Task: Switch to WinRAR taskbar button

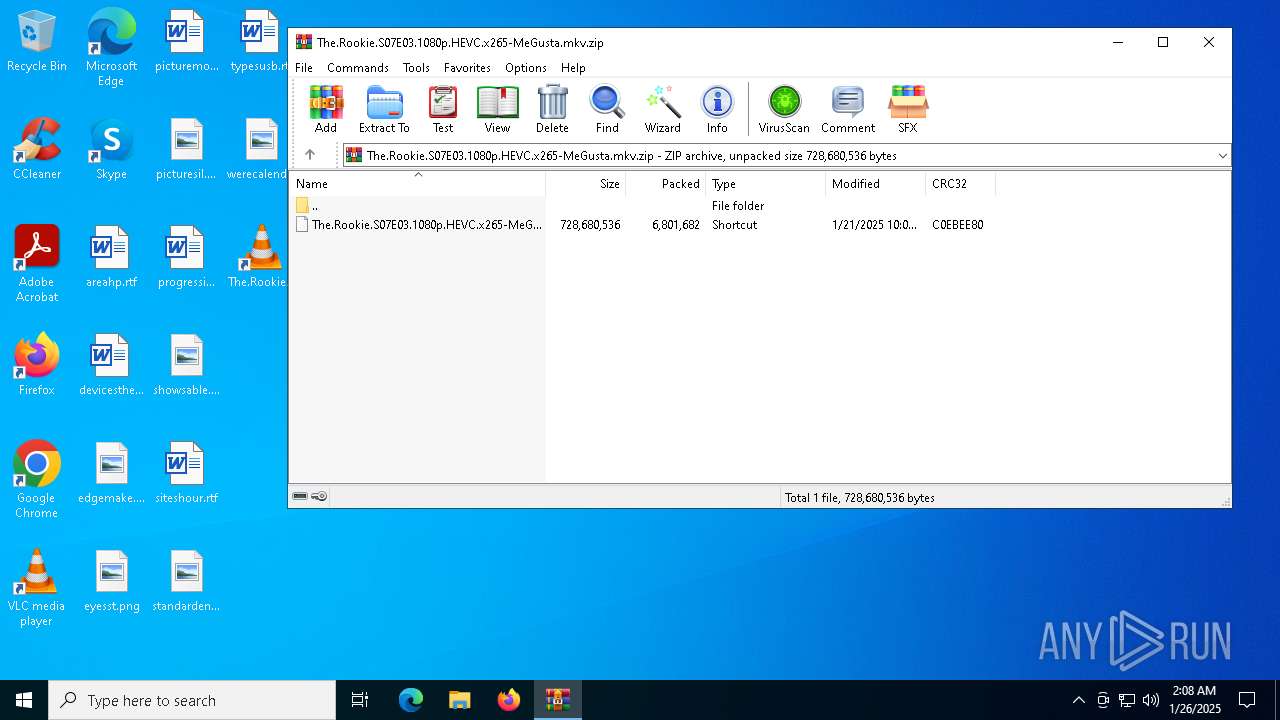Action: pos(557,700)
